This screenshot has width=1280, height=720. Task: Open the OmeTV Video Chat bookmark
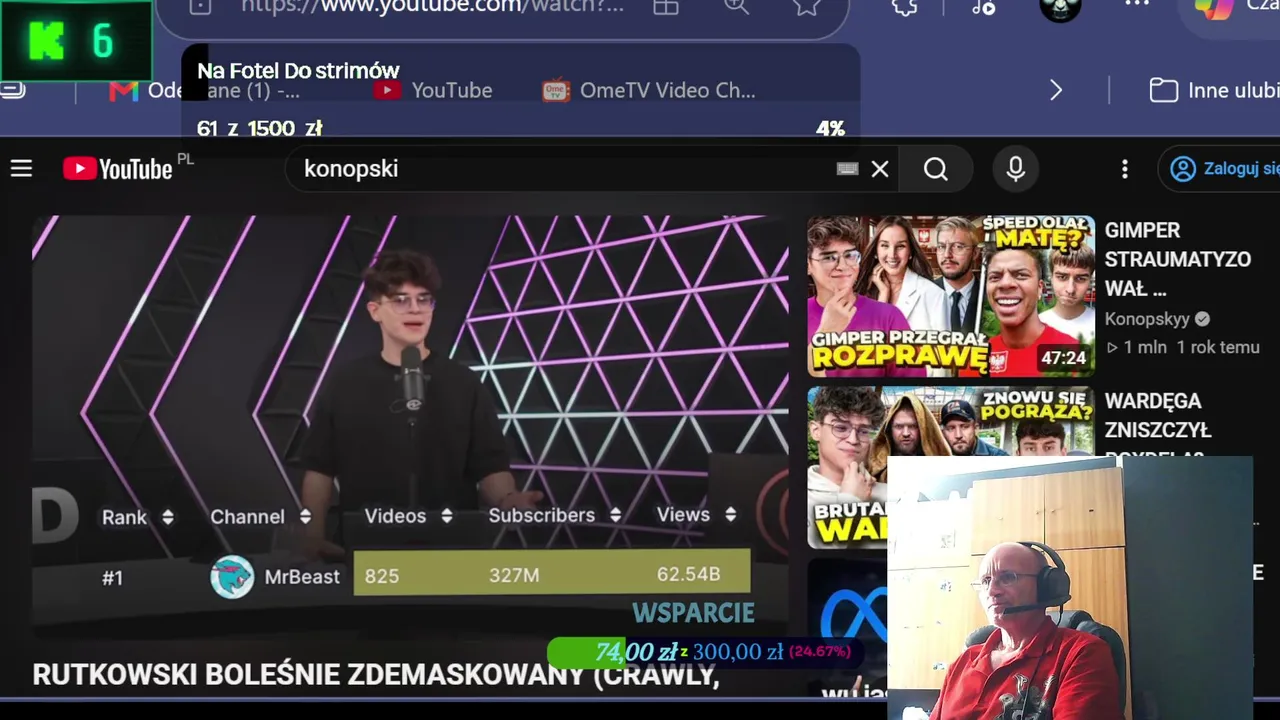649,90
